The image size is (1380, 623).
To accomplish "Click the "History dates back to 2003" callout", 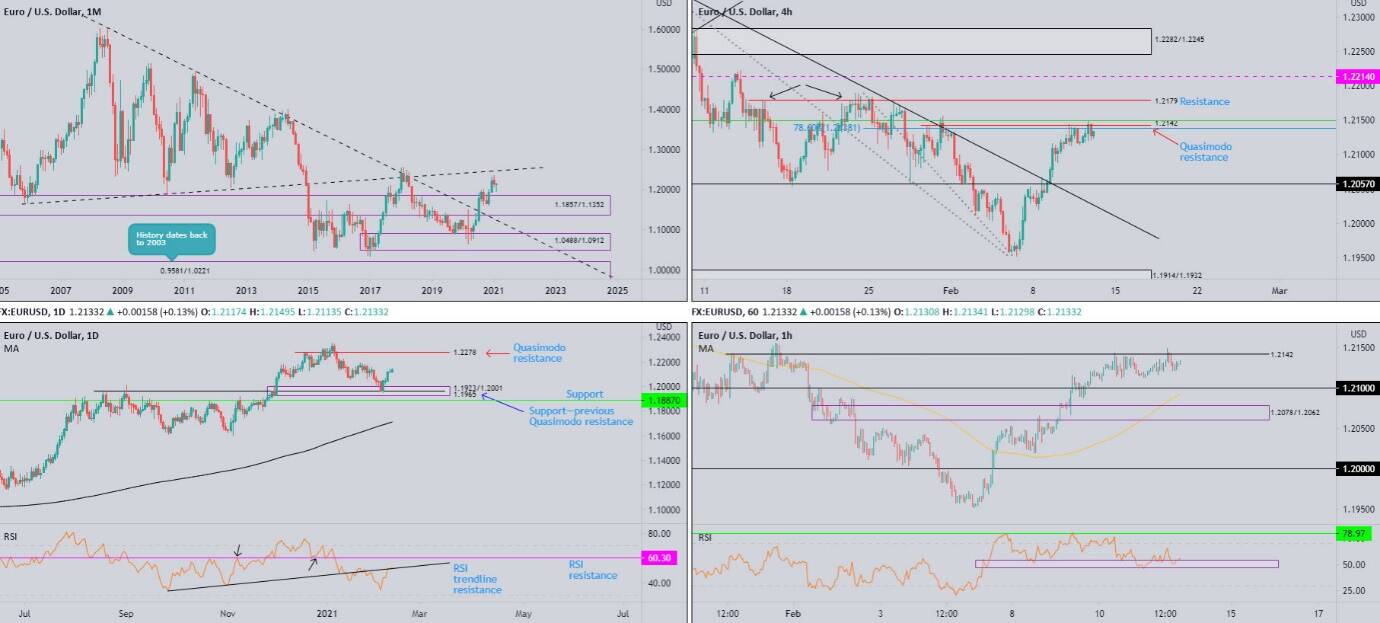I will (x=171, y=238).
